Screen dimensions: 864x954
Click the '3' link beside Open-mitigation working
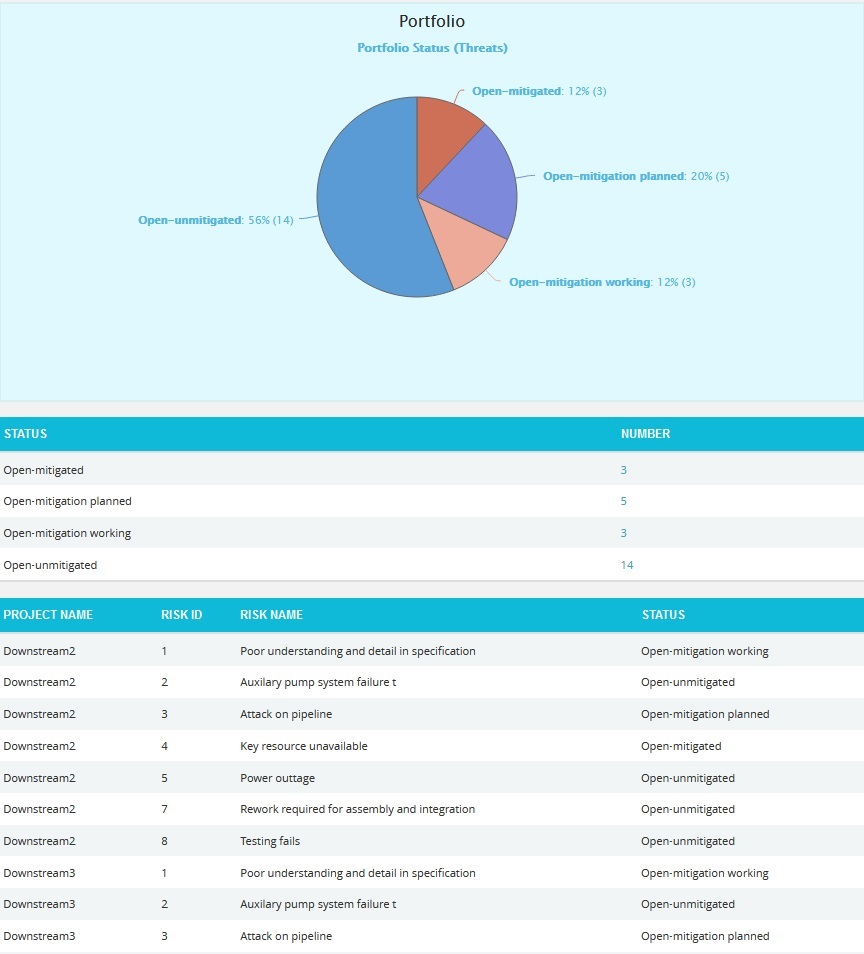[x=622, y=533]
